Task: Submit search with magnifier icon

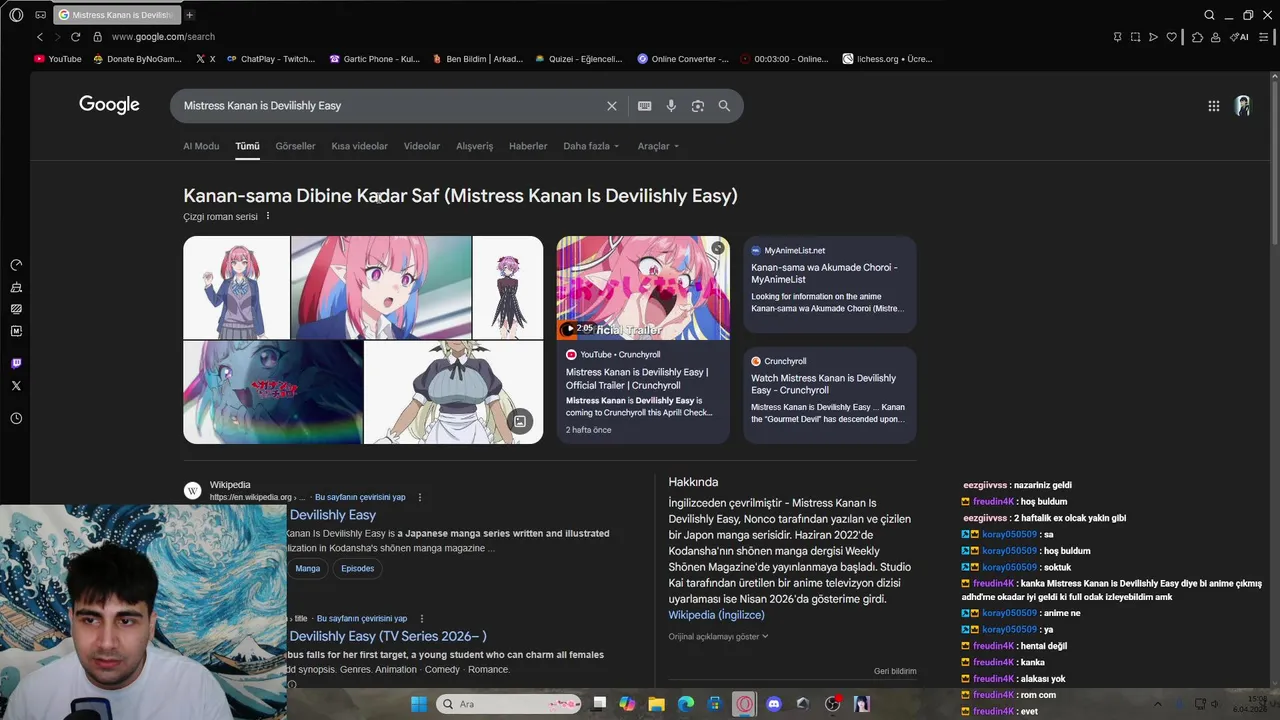Action: click(724, 106)
